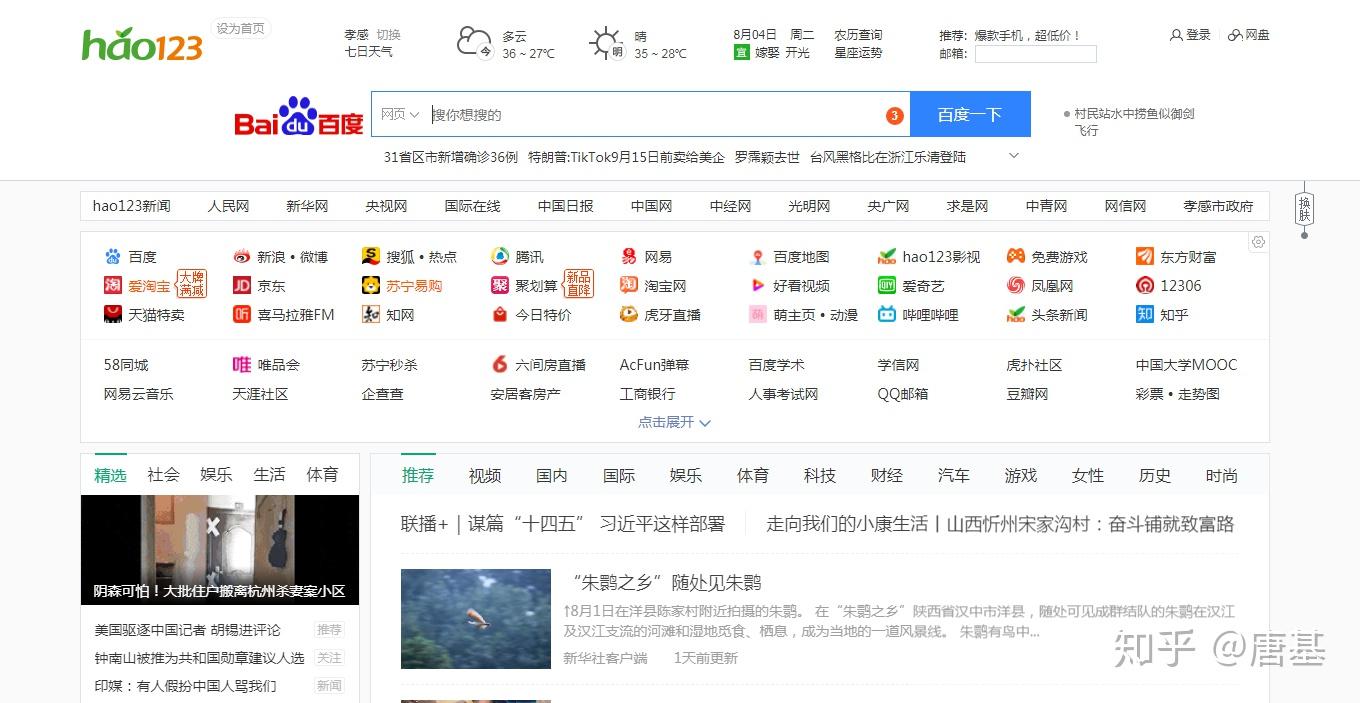Open the 朱鹮 bird article thumbnail
Image resolution: width=1360 pixels, height=703 pixels.
coord(476,619)
